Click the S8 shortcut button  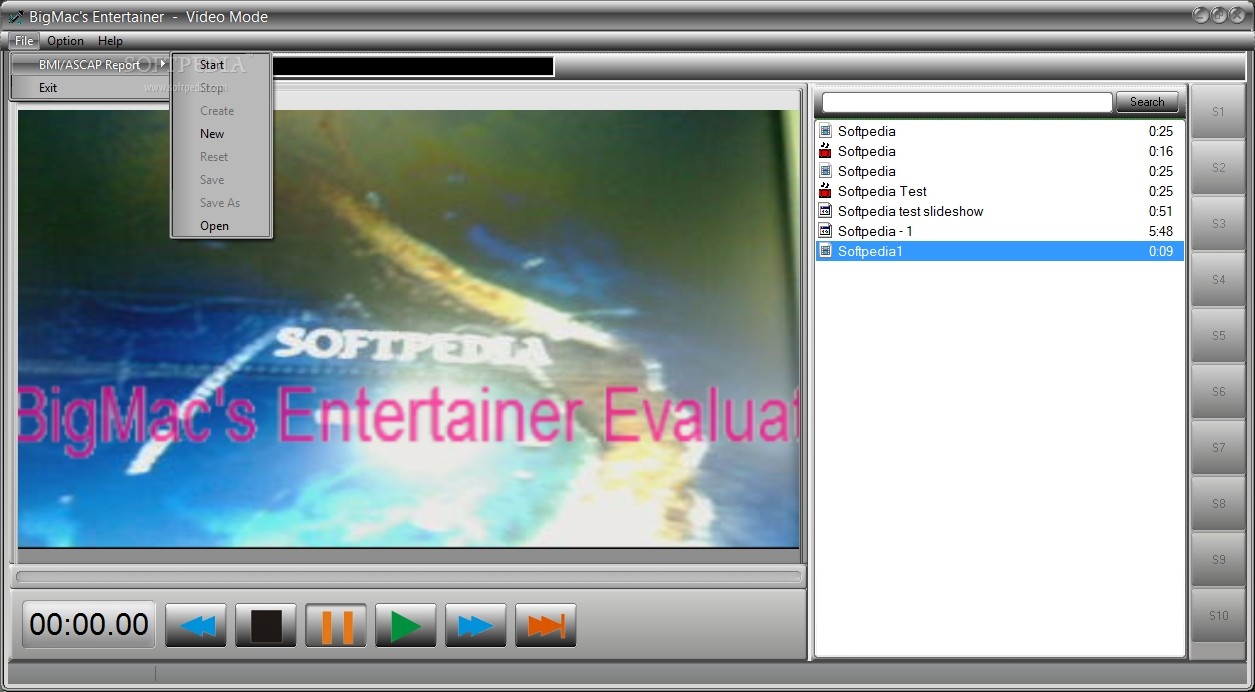coord(1218,504)
